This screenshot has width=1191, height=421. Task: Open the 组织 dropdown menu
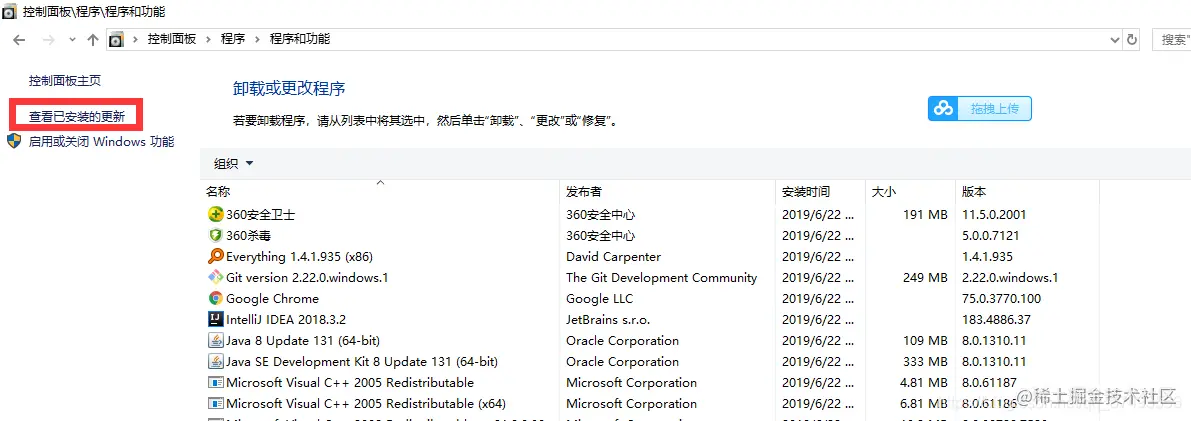click(x=233, y=163)
